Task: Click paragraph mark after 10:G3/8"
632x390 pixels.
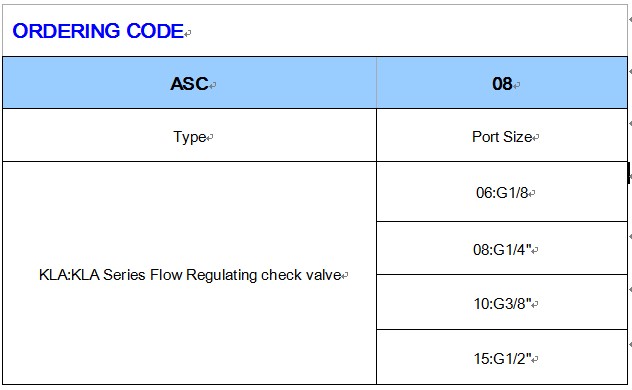Action: (535, 305)
